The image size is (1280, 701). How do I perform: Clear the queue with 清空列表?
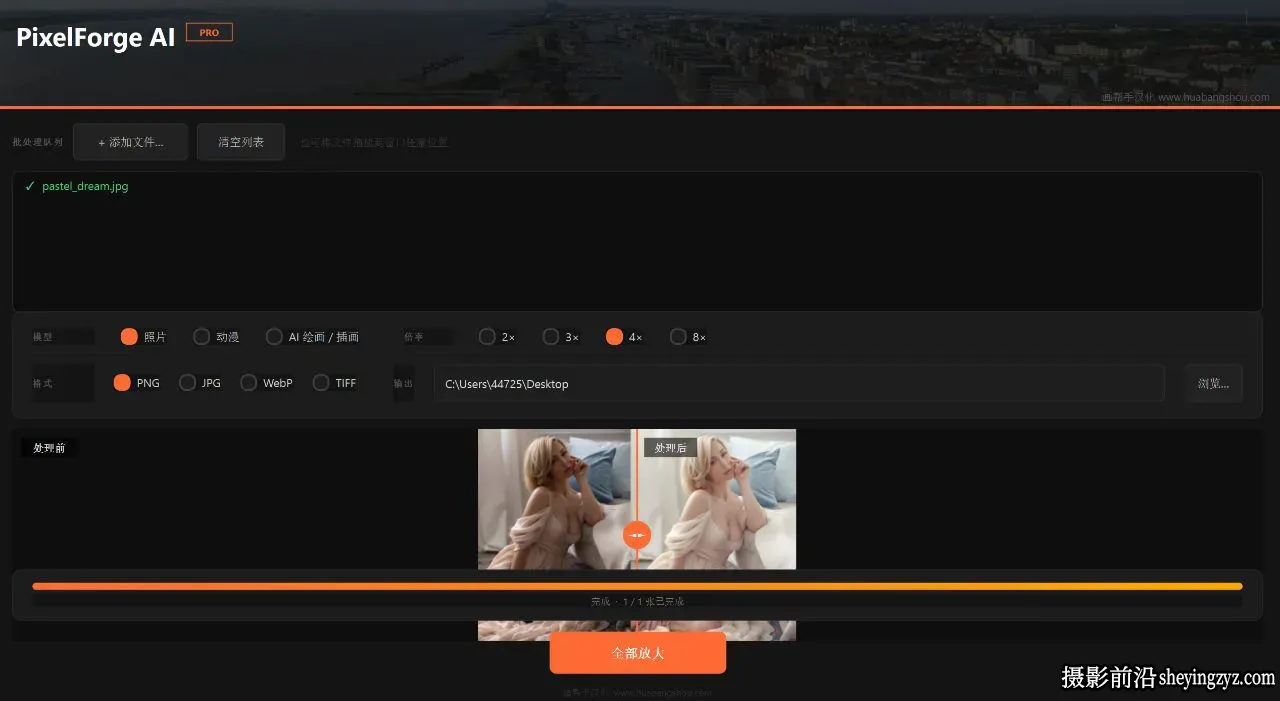pyautogui.click(x=241, y=142)
